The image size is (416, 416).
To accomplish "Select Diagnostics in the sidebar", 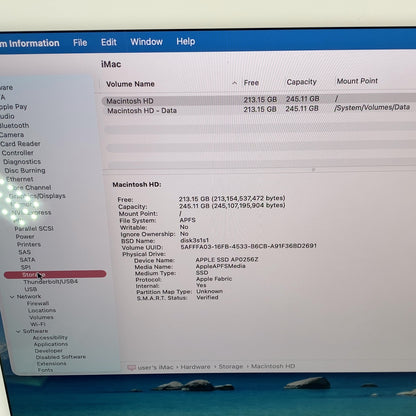I will point(22,162).
